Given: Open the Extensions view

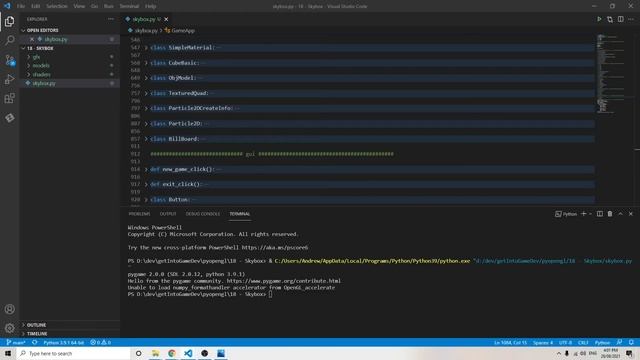Looking at the screenshot, I should click(9, 98).
